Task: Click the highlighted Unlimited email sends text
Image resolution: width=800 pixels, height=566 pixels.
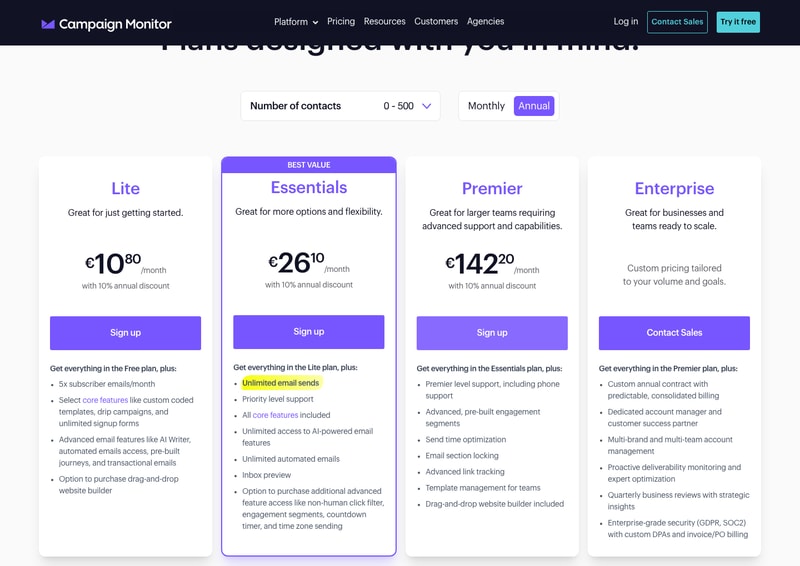Action: click(281, 383)
